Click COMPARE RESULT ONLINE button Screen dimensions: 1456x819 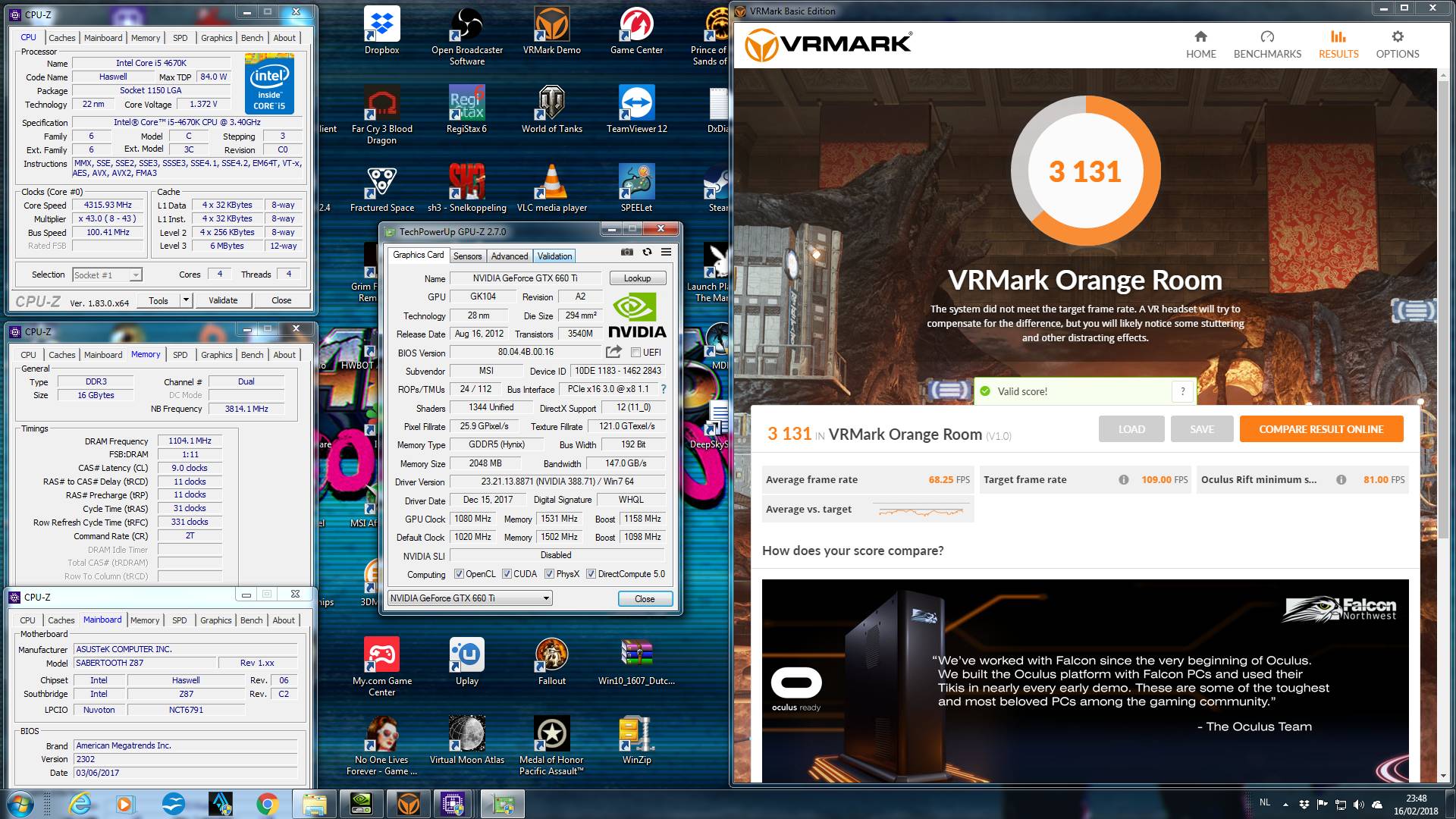coord(1321,429)
